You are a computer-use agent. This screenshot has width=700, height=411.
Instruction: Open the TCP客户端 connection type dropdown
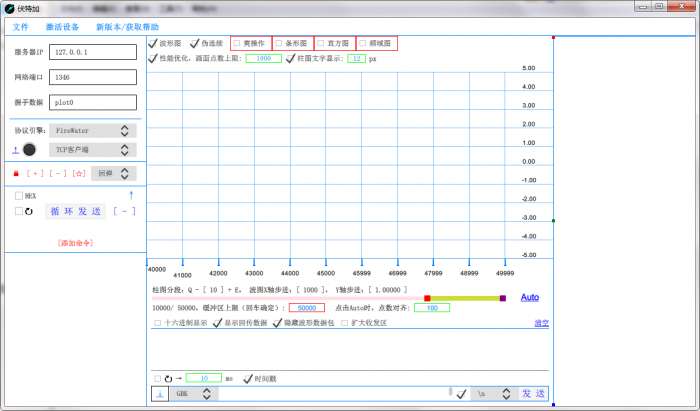92,149
